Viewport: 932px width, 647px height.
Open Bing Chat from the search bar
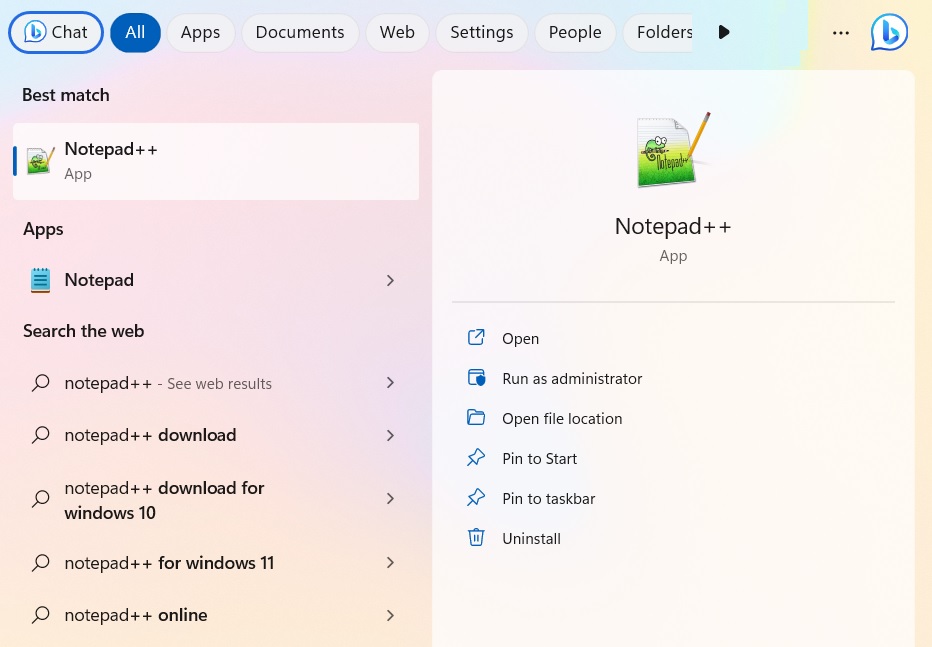click(x=56, y=32)
